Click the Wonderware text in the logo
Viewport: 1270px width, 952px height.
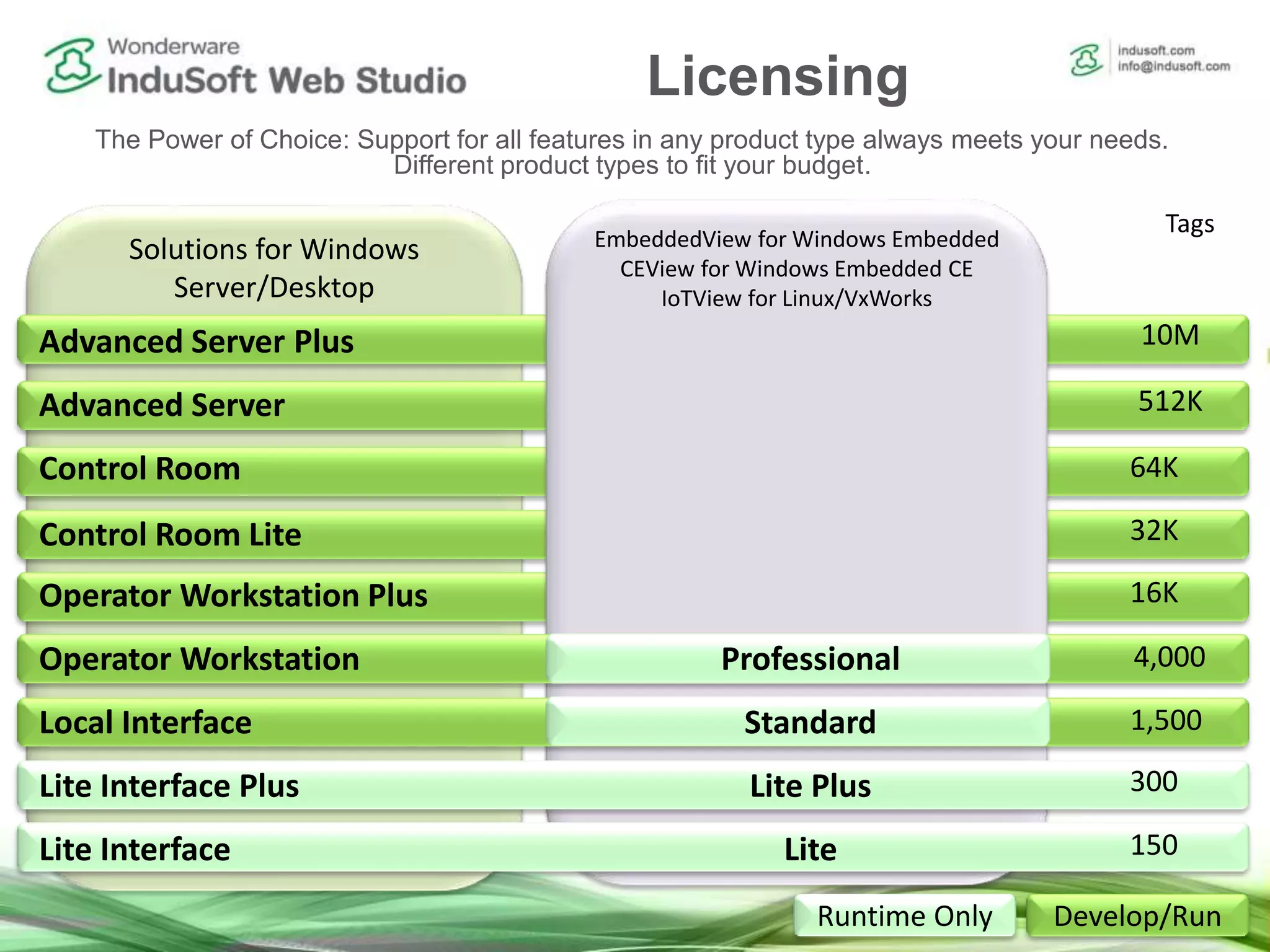click(173, 46)
